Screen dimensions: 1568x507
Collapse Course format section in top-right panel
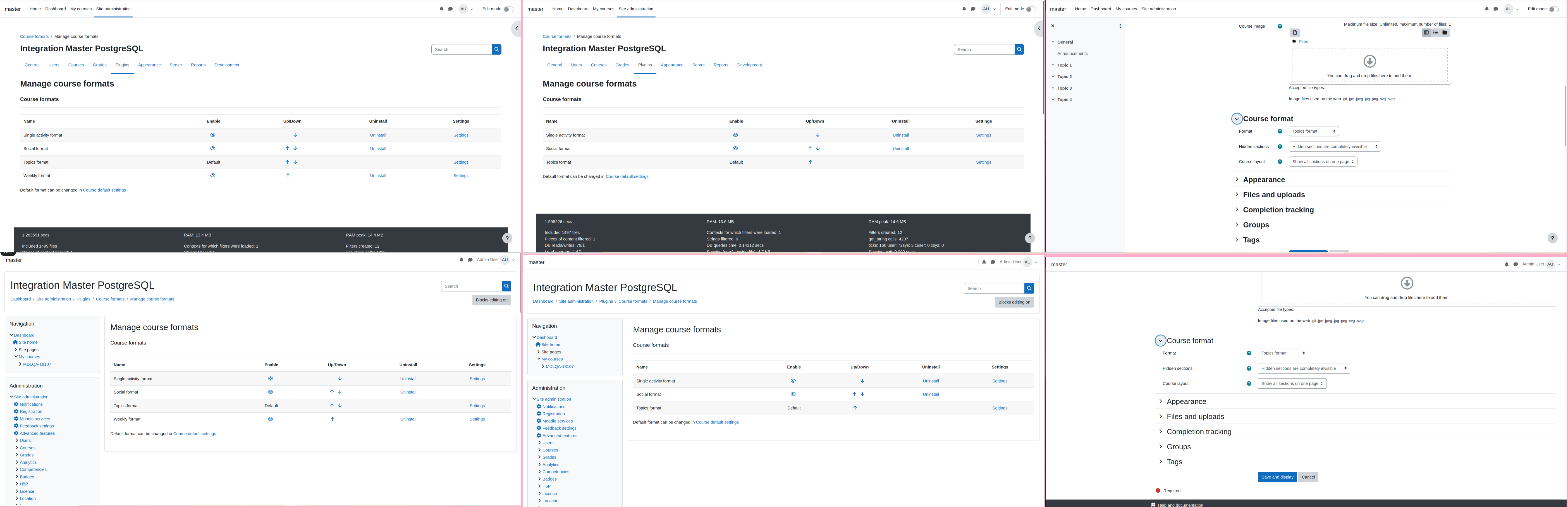click(1237, 119)
